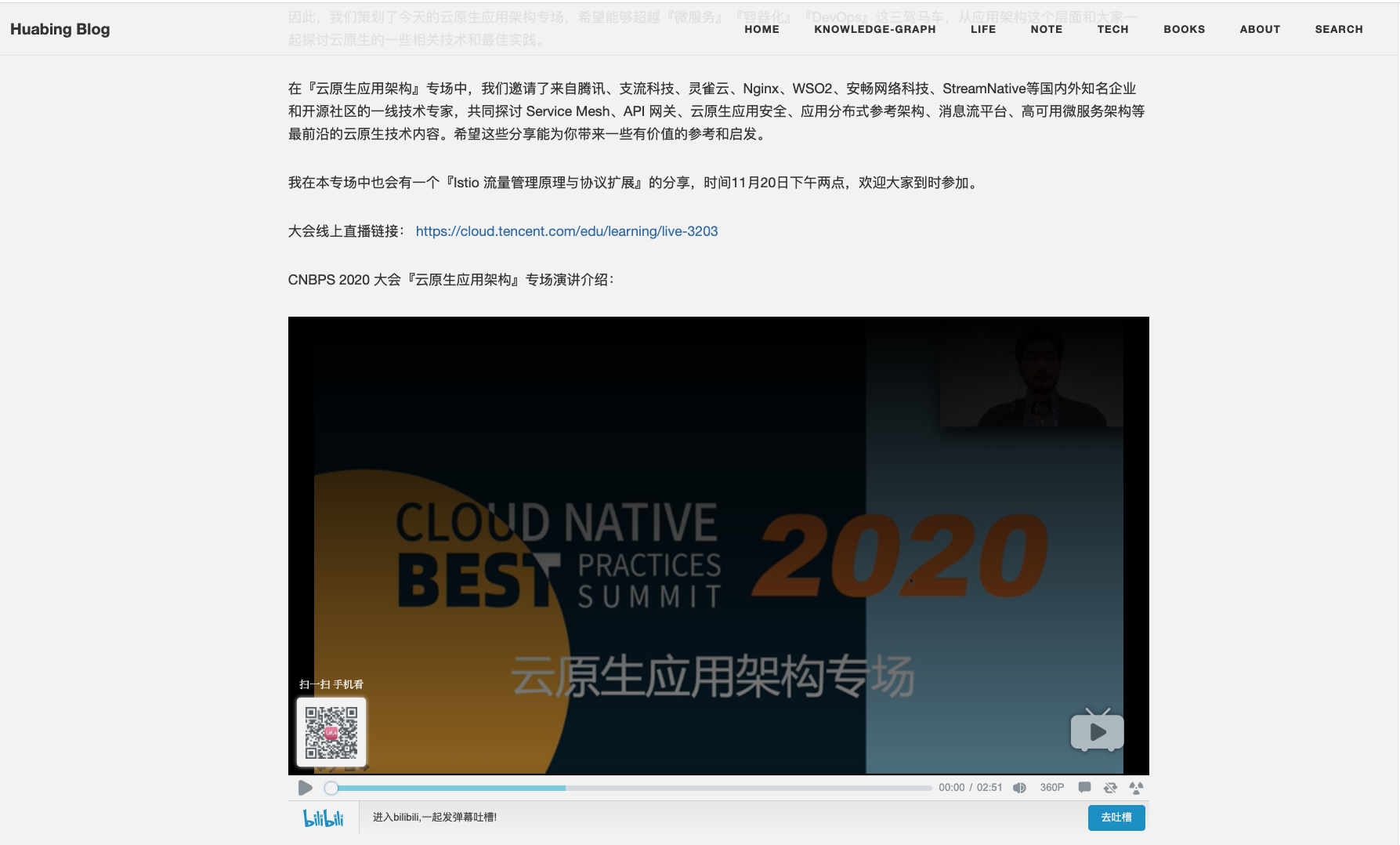Click the Huabing Blog site title
Image resolution: width=1400 pixels, height=845 pixels.
tap(60, 29)
